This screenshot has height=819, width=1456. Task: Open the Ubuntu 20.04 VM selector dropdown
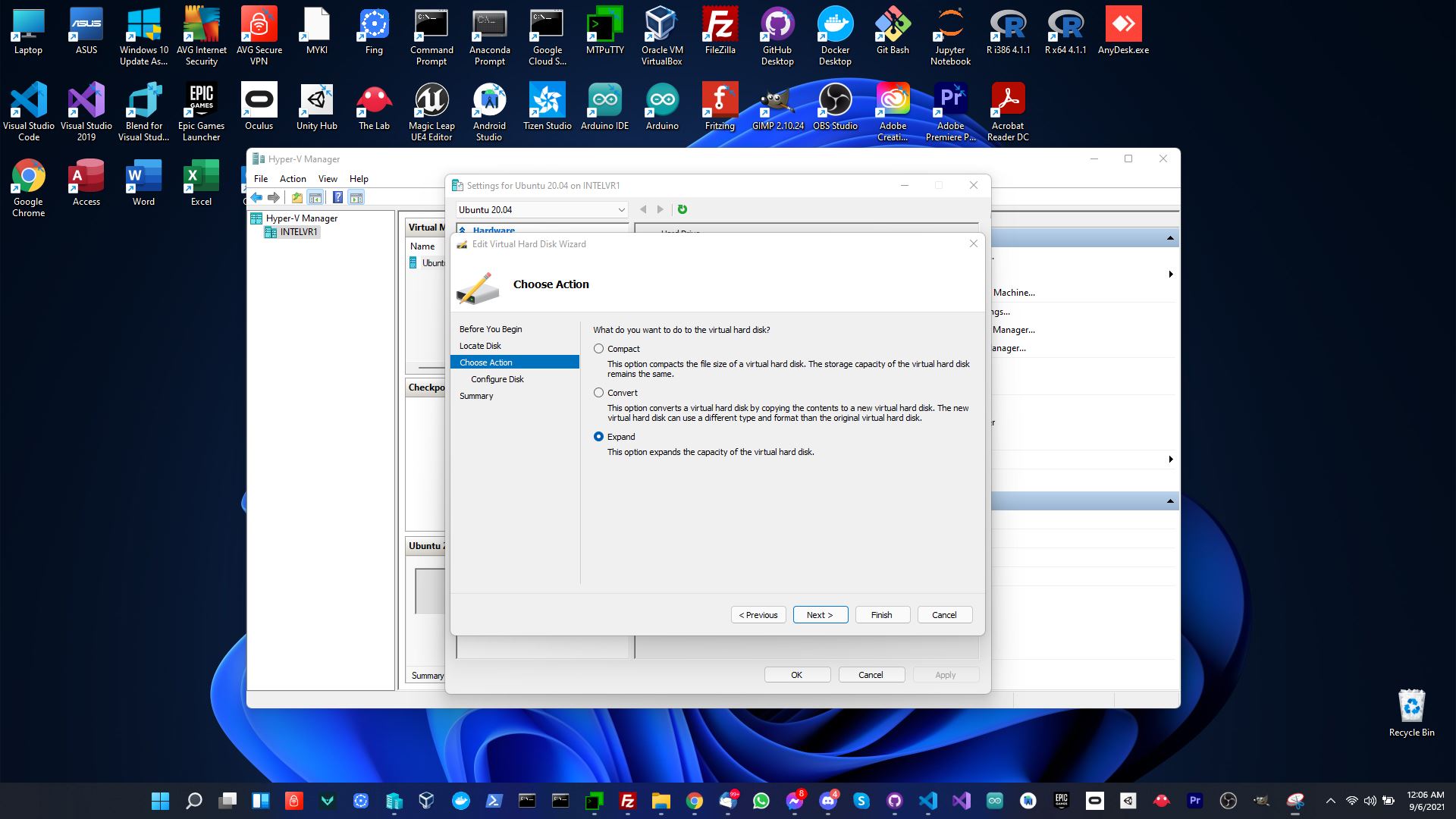(x=541, y=210)
